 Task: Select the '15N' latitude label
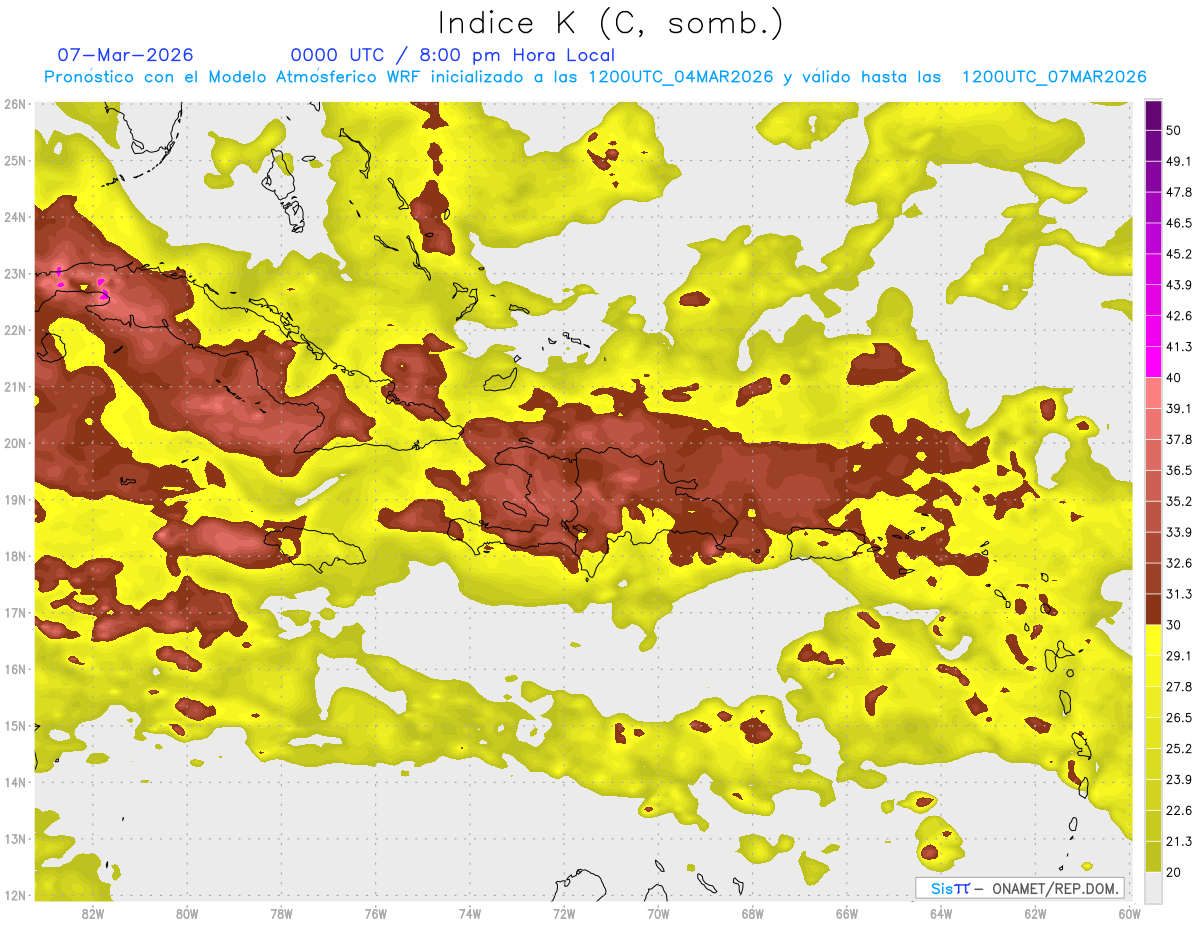[15, 725]
